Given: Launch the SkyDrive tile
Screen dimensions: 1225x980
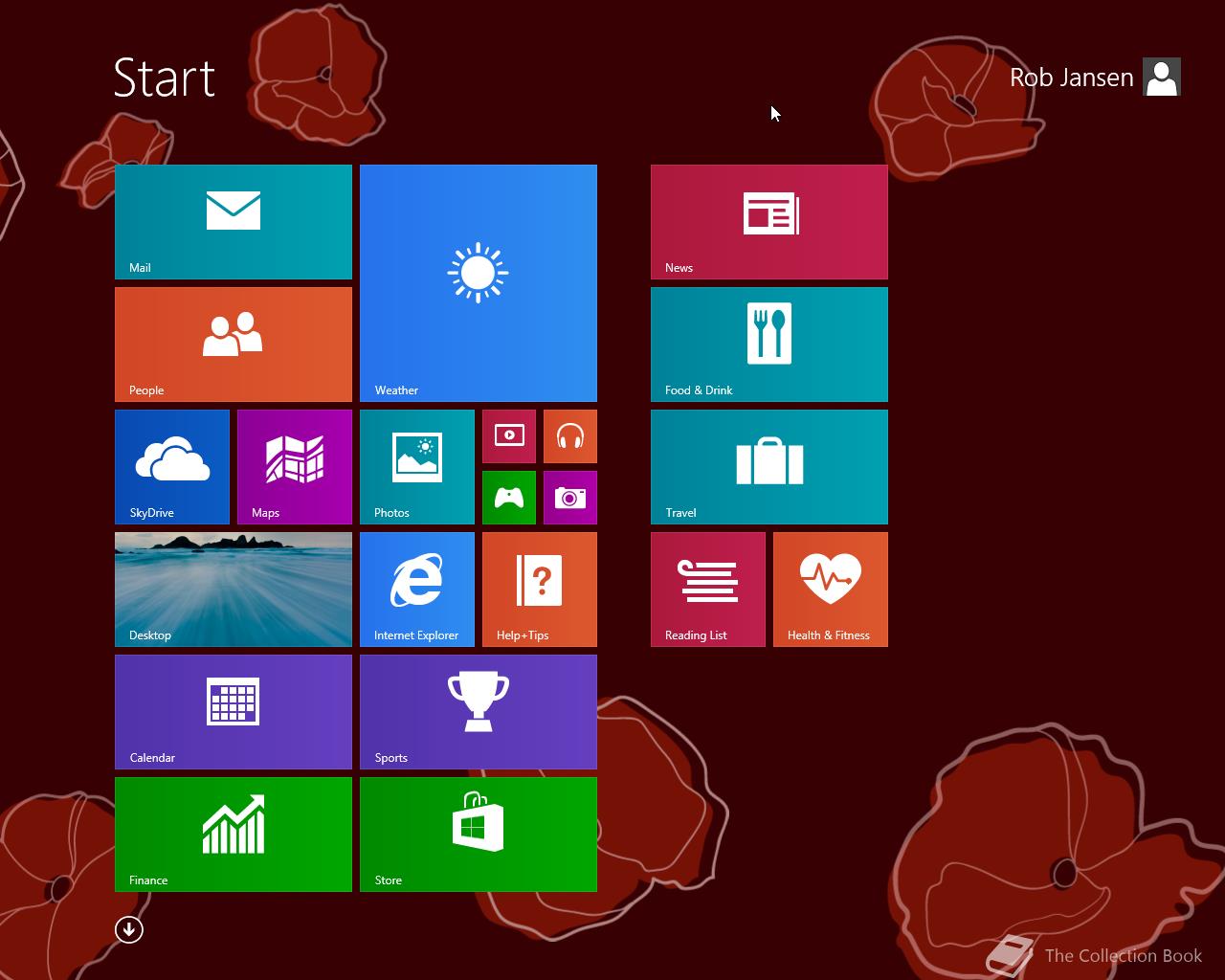Looking at the screenshot, I should click(x=172, y=467).
